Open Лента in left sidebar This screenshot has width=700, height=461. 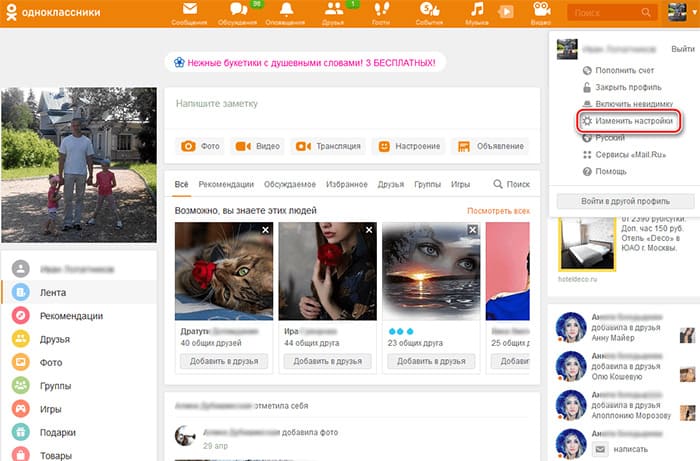79,292
